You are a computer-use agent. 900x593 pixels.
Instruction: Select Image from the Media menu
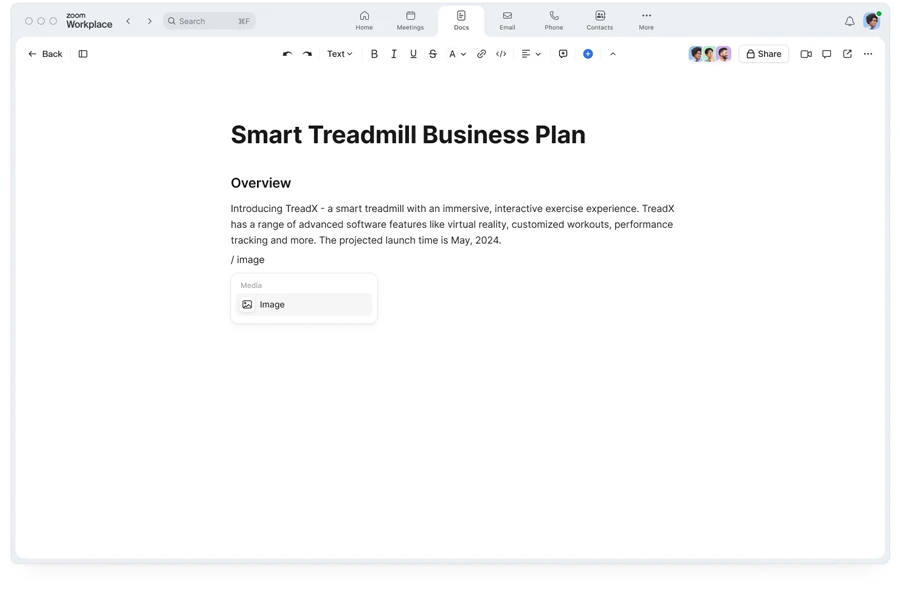pos(304,305)
